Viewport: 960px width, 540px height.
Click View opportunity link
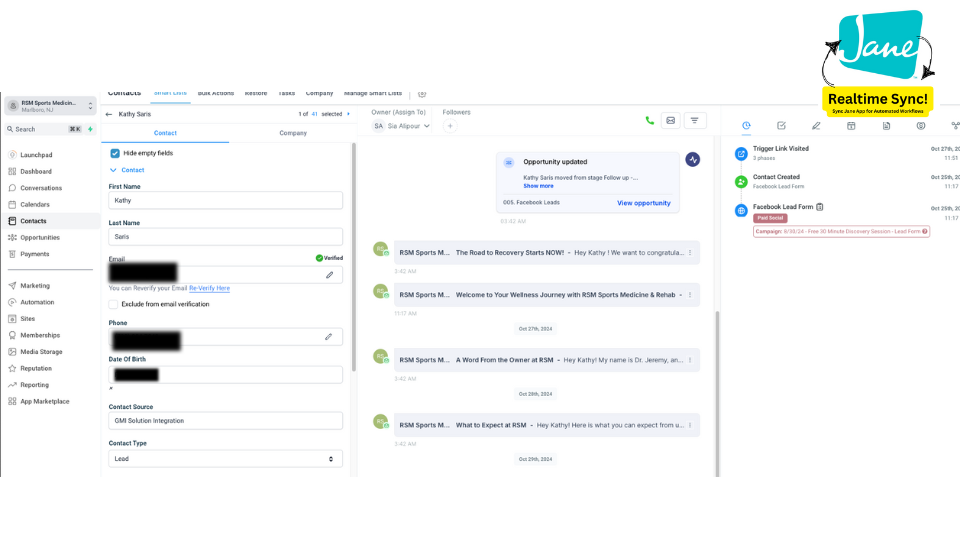643,203
